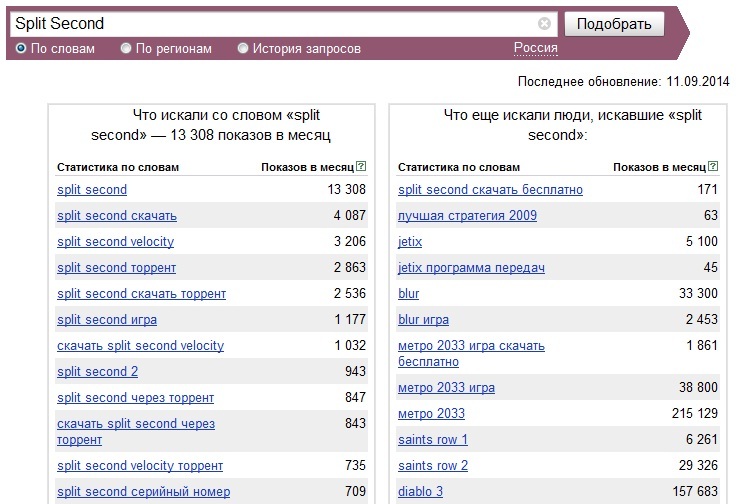Open the 'метро 2033' keyword link
Viewport: 741px width, 504px height.
[431, 414]
